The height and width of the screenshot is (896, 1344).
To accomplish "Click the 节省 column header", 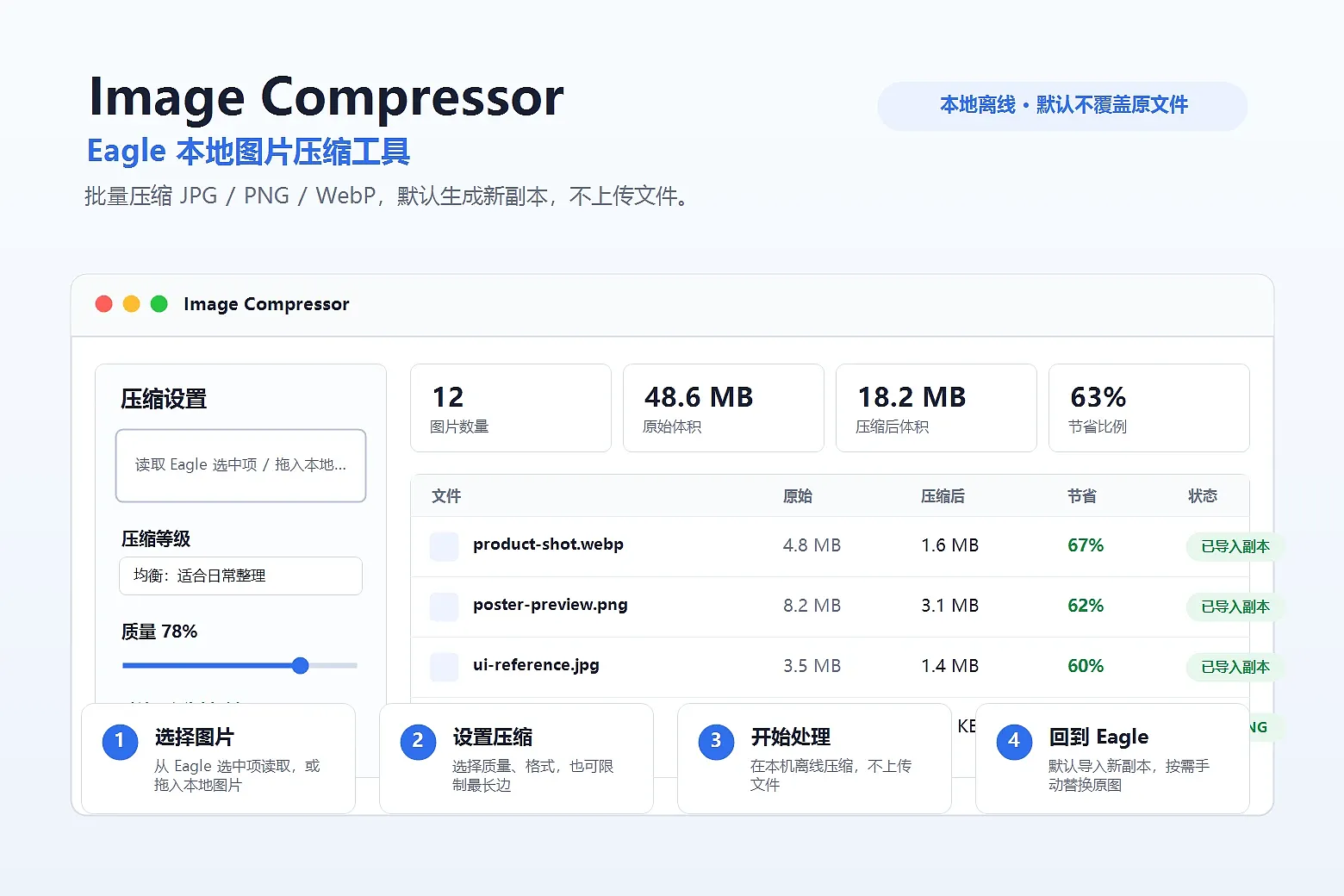I will (1082, 496).
